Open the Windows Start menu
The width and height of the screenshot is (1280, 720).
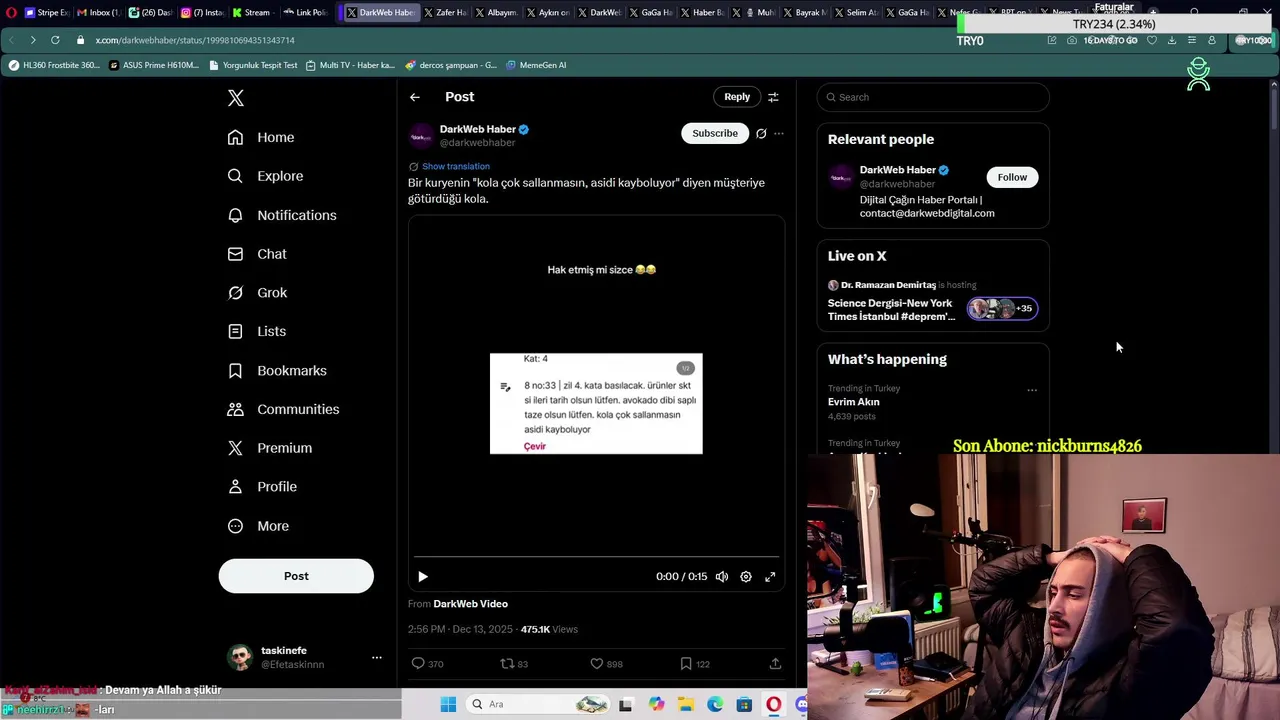[448, 704]
